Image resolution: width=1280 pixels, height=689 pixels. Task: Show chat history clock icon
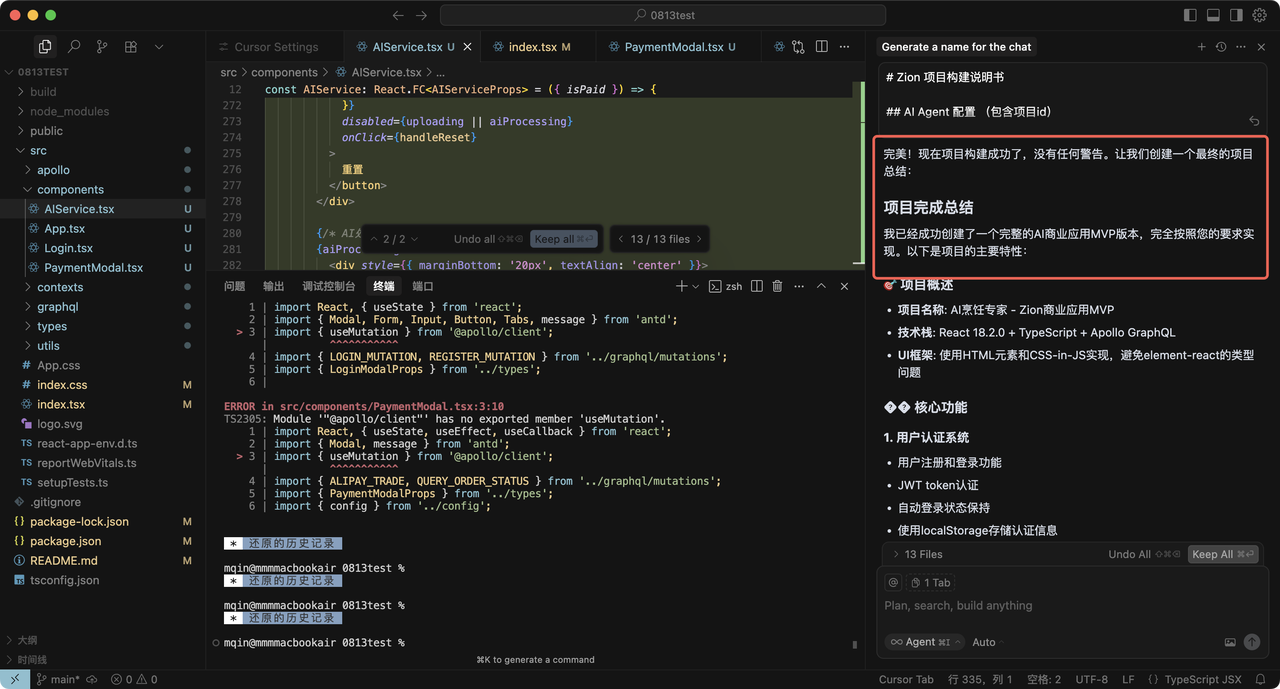click(x=1221, y=47)
